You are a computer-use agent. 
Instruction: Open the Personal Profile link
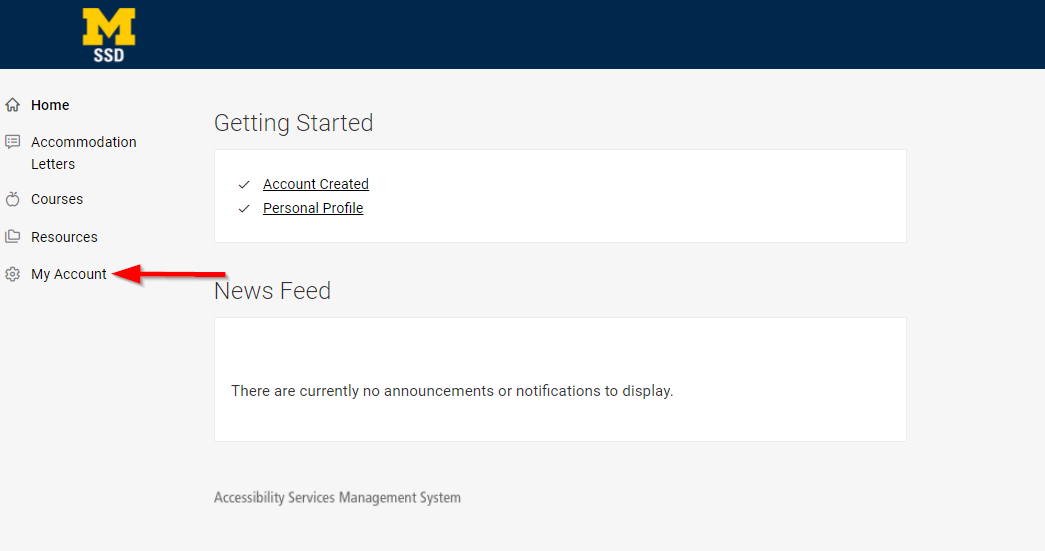pyautogui.click(x=312, y=208)
